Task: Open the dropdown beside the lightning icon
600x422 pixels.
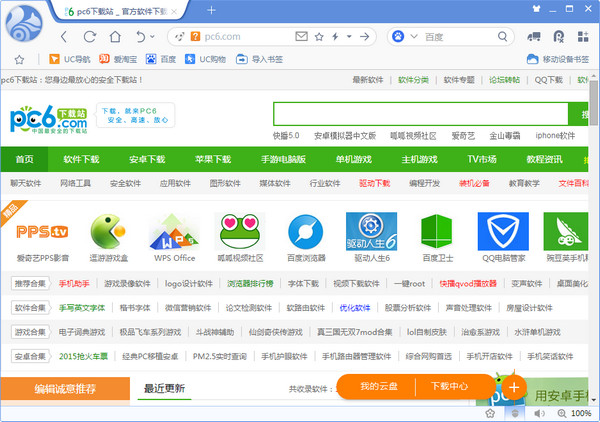Action: pyautogui.click(x=349, y=37)
